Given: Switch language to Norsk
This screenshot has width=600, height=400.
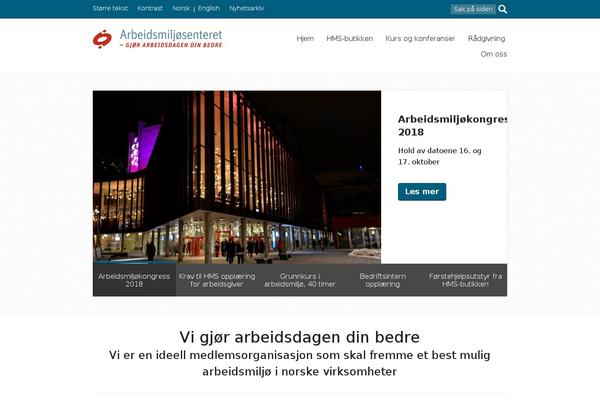Looking at the screenshot, I should 181,8.
